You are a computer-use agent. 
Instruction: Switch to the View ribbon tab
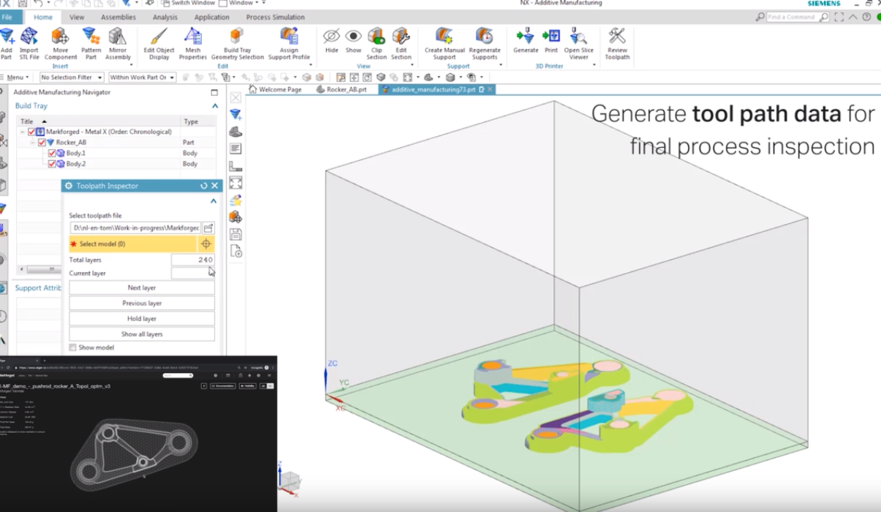tap(76, 17)
